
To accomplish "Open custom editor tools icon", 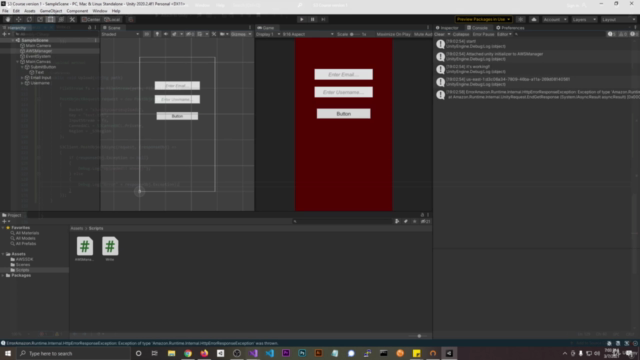I will (x=72, y=19).
